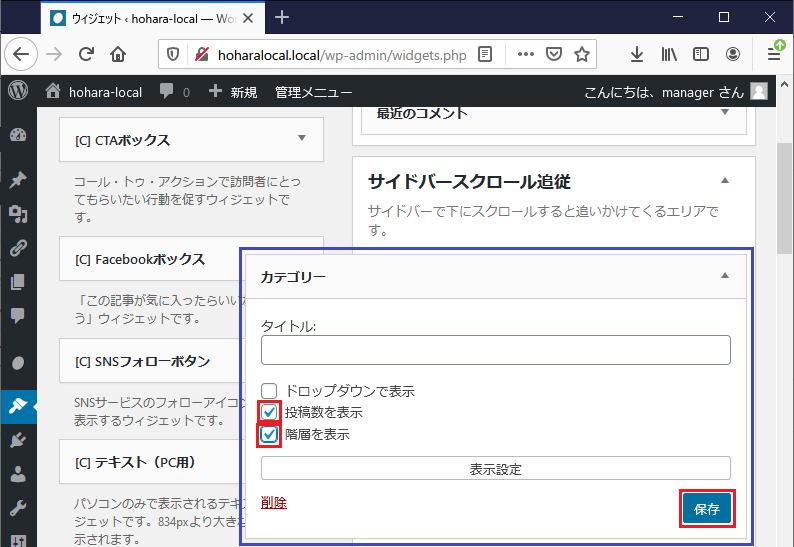Enable the ドロップダウンで表示 checkbox
This screenshot has height=547, width=794.
[269, 391]
